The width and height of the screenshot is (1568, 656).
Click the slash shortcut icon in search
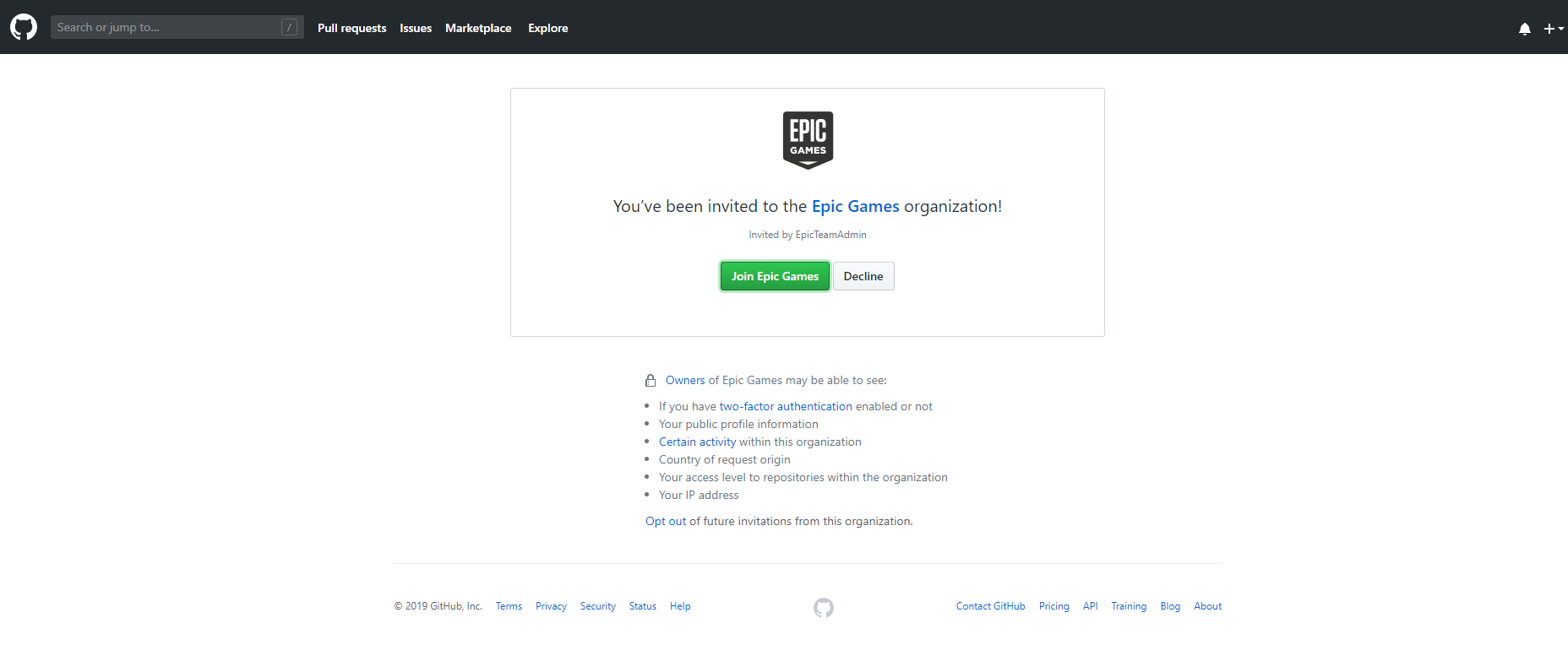pos(289,27)
